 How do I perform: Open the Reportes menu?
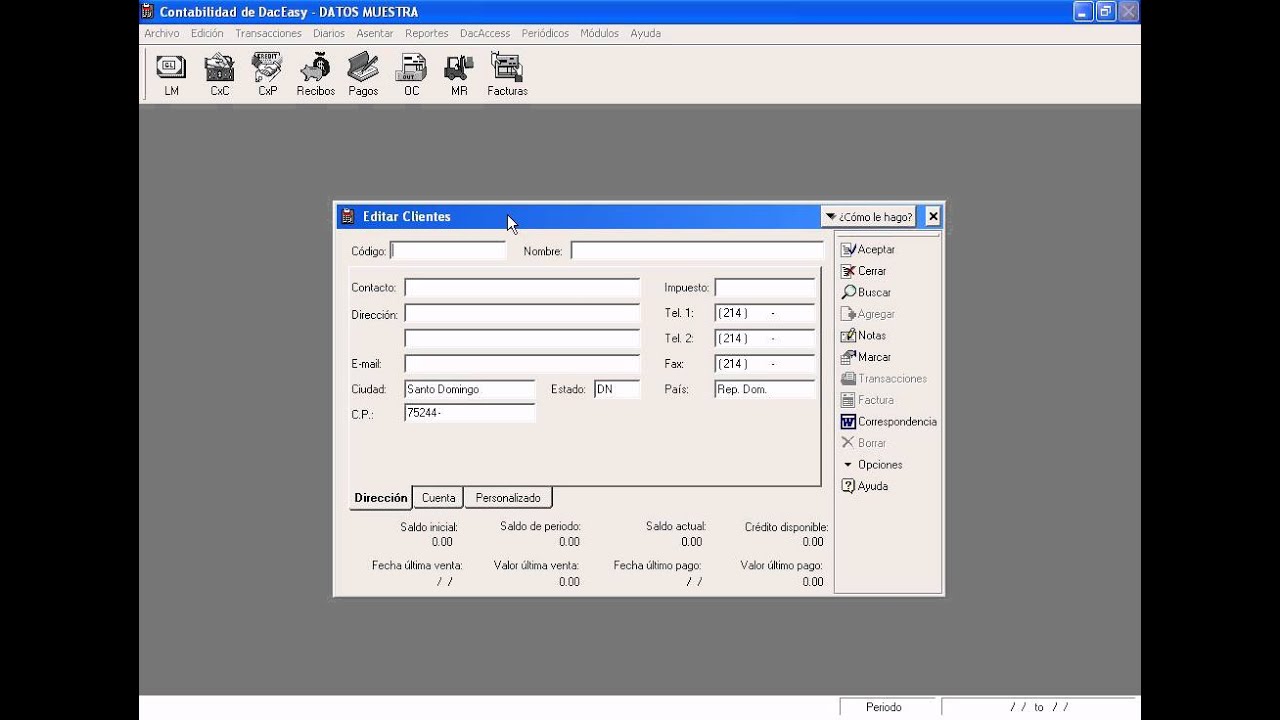pos(427,33)
